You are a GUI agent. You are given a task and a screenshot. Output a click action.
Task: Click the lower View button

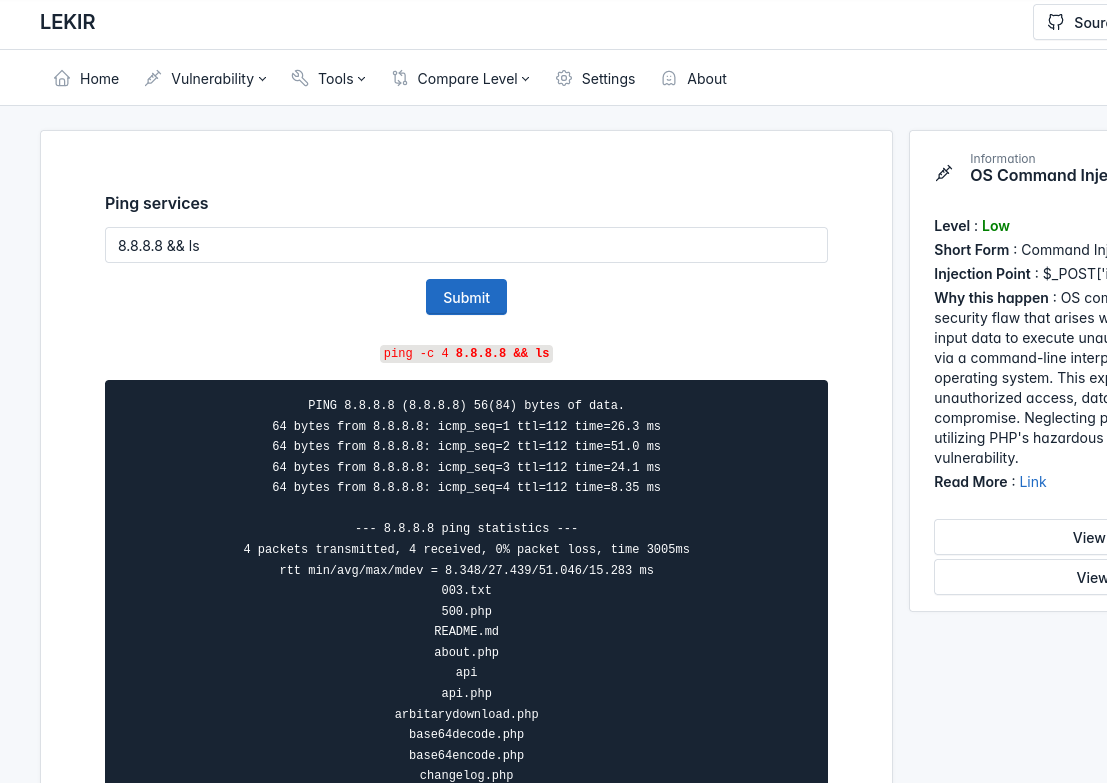[x=1020, y=577]
